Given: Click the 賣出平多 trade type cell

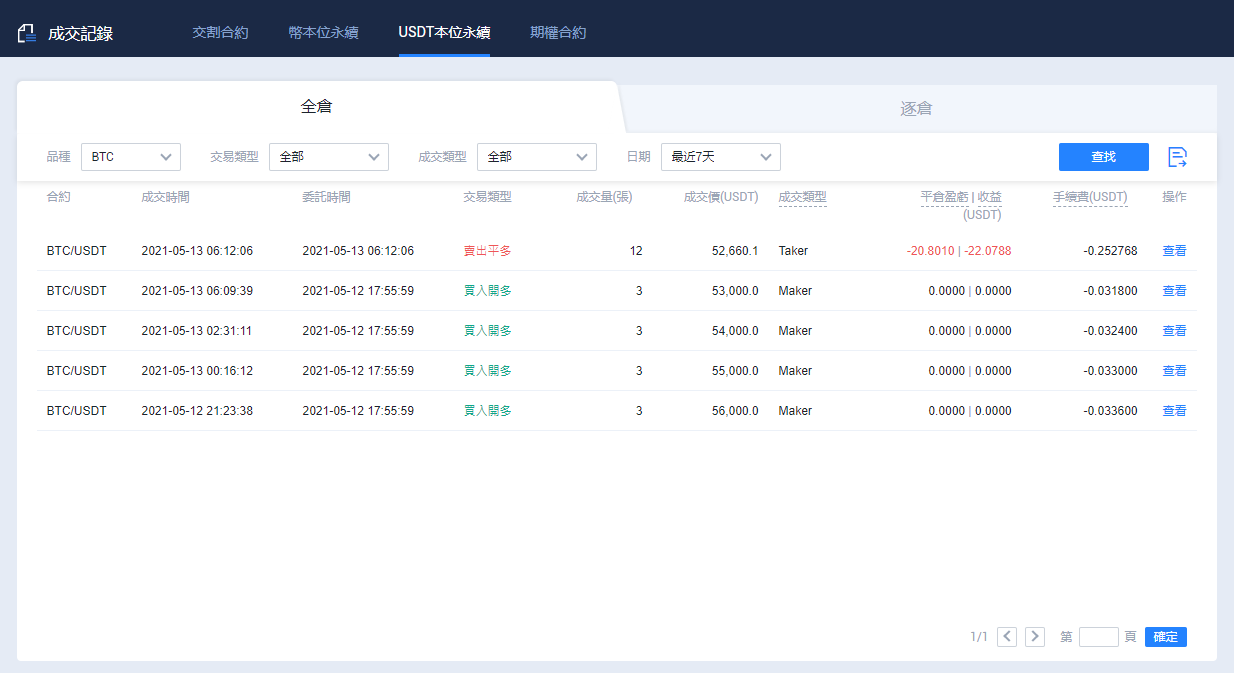Looking at the screenshot, I should [487, 251].
